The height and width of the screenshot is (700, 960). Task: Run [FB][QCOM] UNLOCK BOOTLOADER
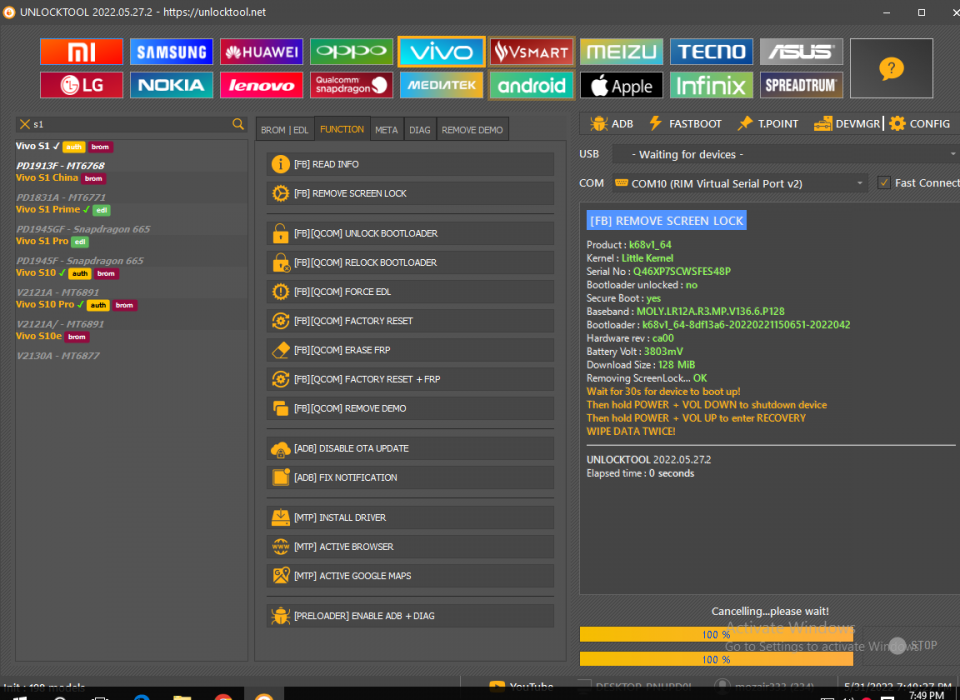(410, 233)
